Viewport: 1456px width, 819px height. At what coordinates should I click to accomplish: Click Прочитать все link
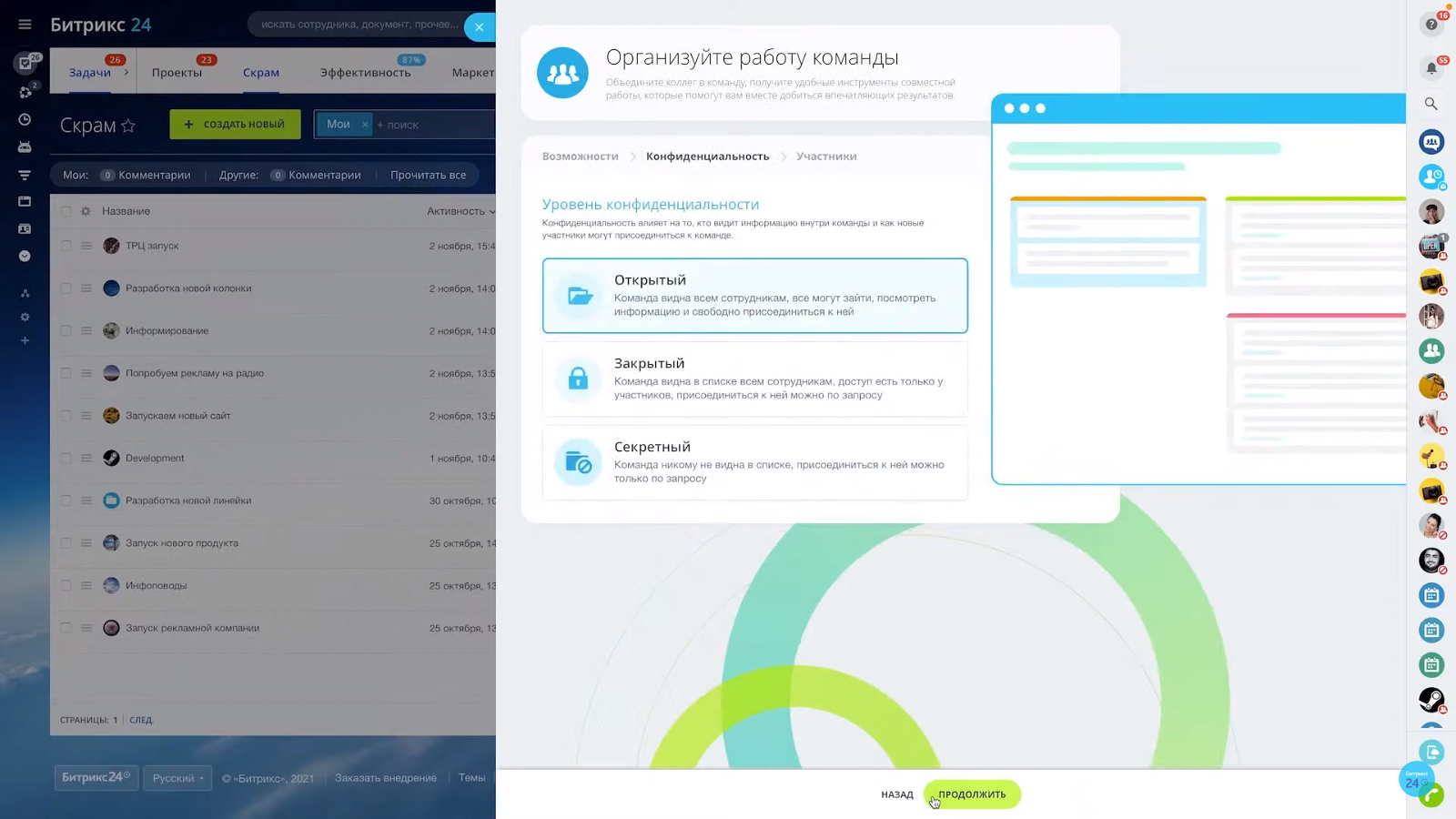pyautogui.click(x=429, y=175)
